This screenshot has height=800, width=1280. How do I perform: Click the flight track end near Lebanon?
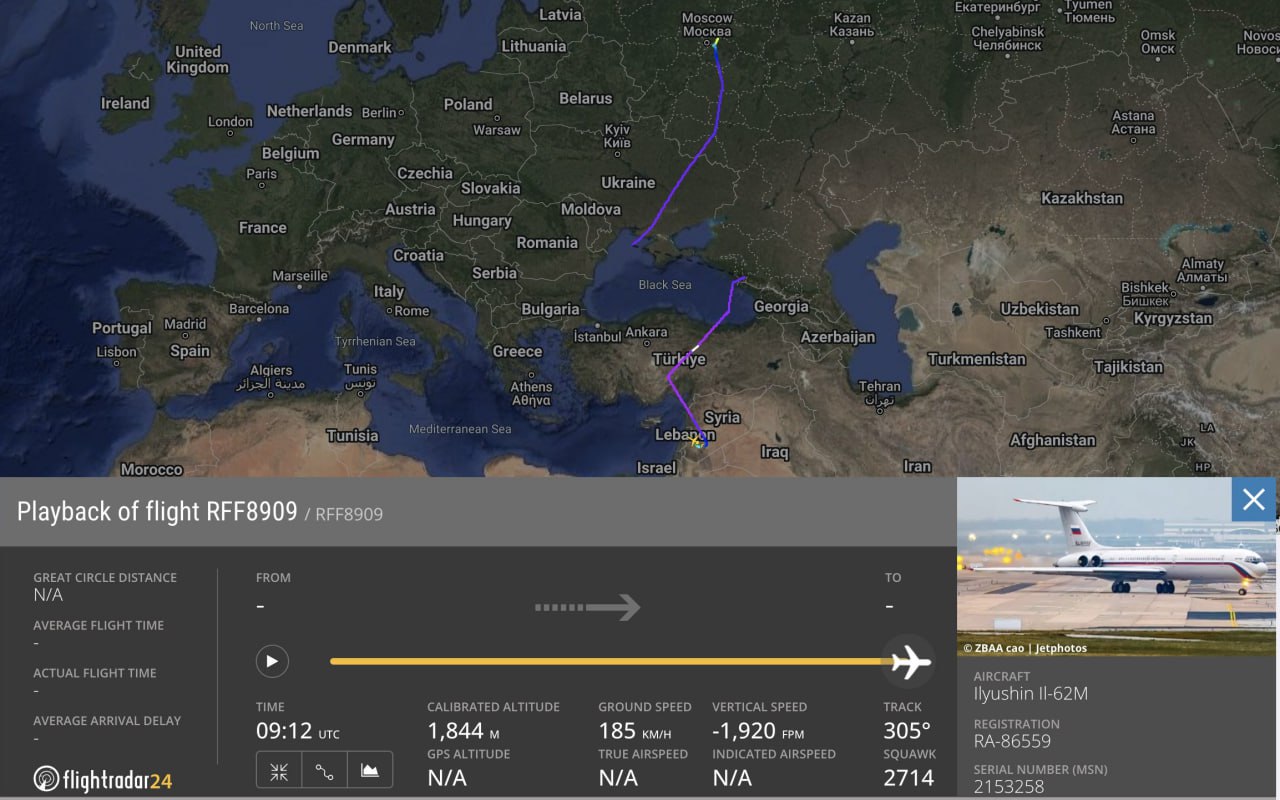tap(698, 442)
